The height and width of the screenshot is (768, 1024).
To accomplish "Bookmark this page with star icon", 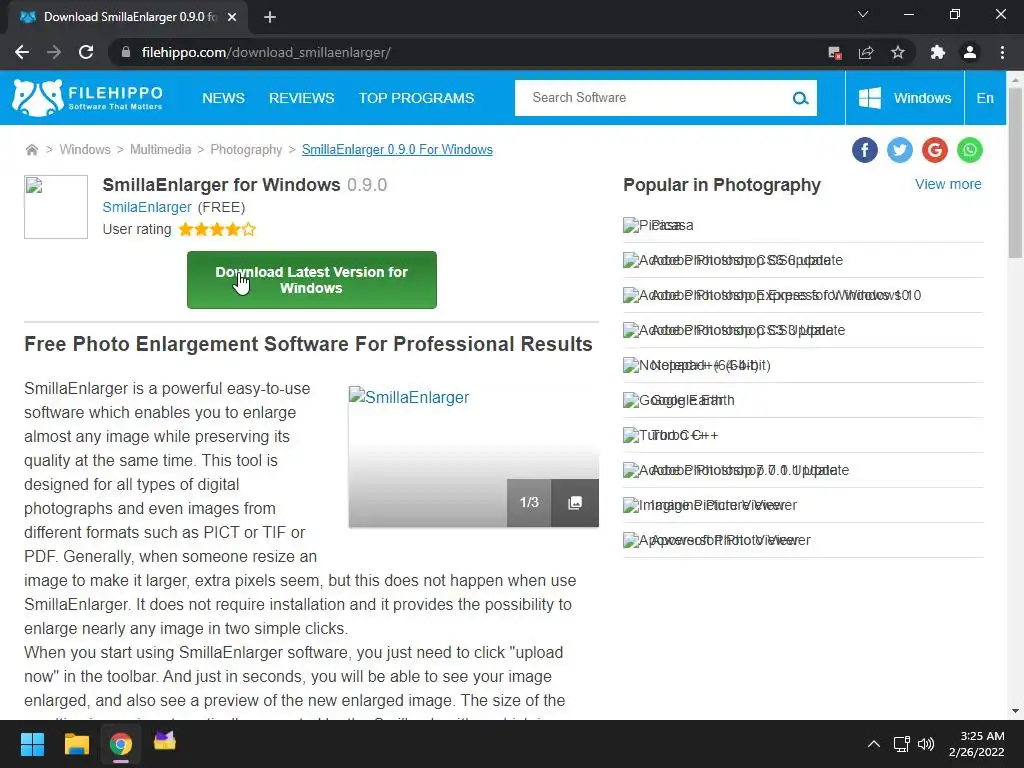I will pyautogui.click(x=898, y=52).
